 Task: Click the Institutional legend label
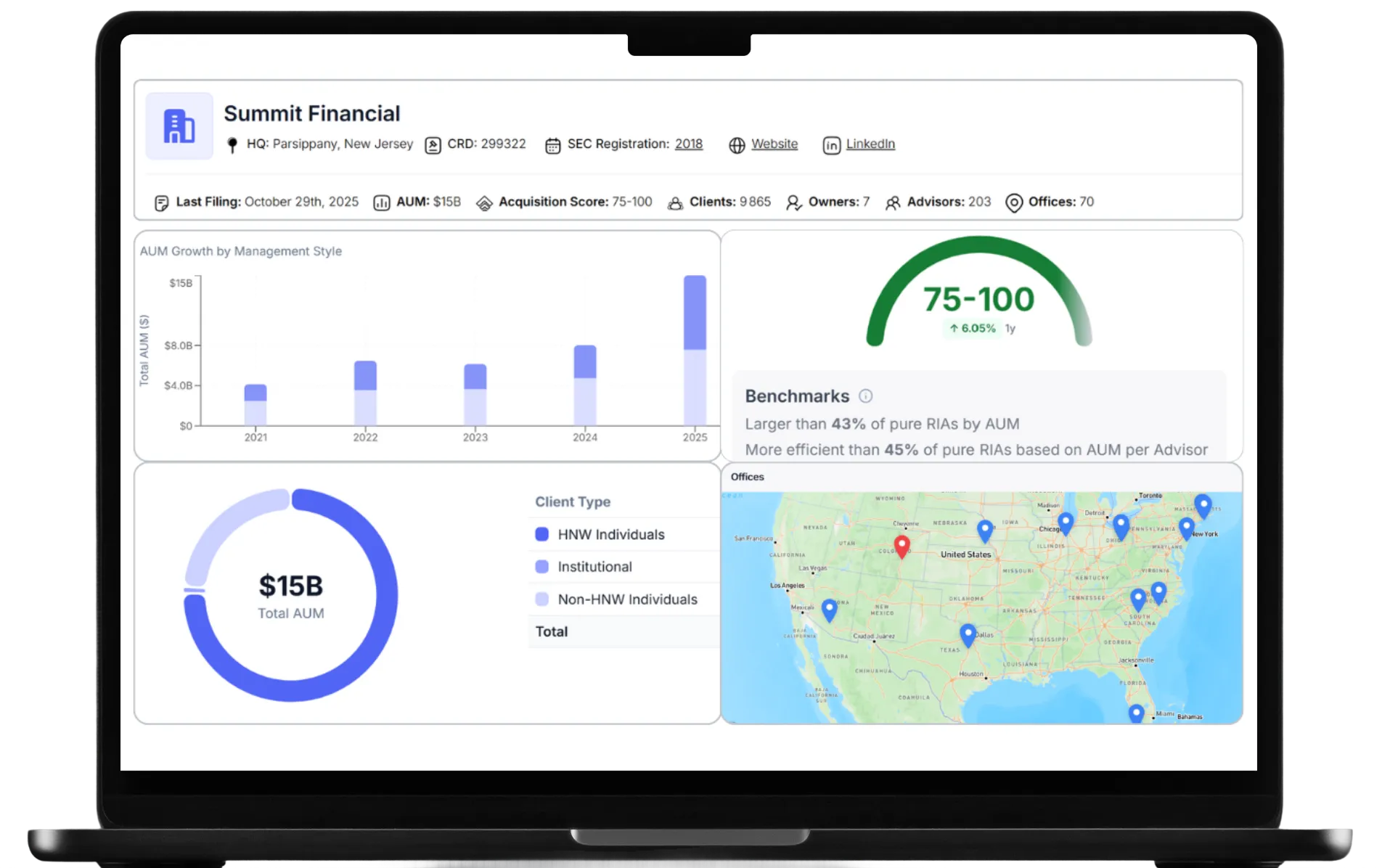594,567
